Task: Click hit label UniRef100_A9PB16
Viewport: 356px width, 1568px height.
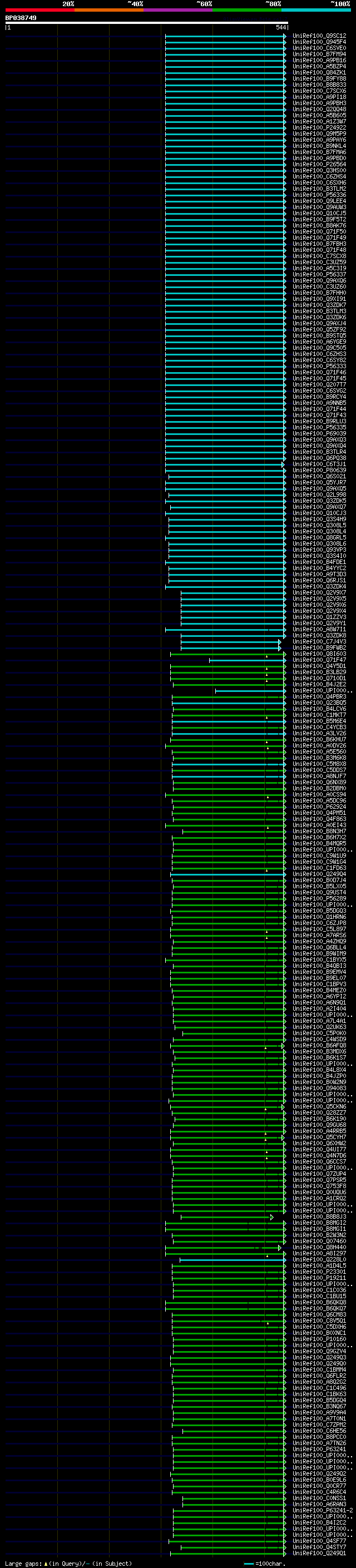Action: coord(319,60)
